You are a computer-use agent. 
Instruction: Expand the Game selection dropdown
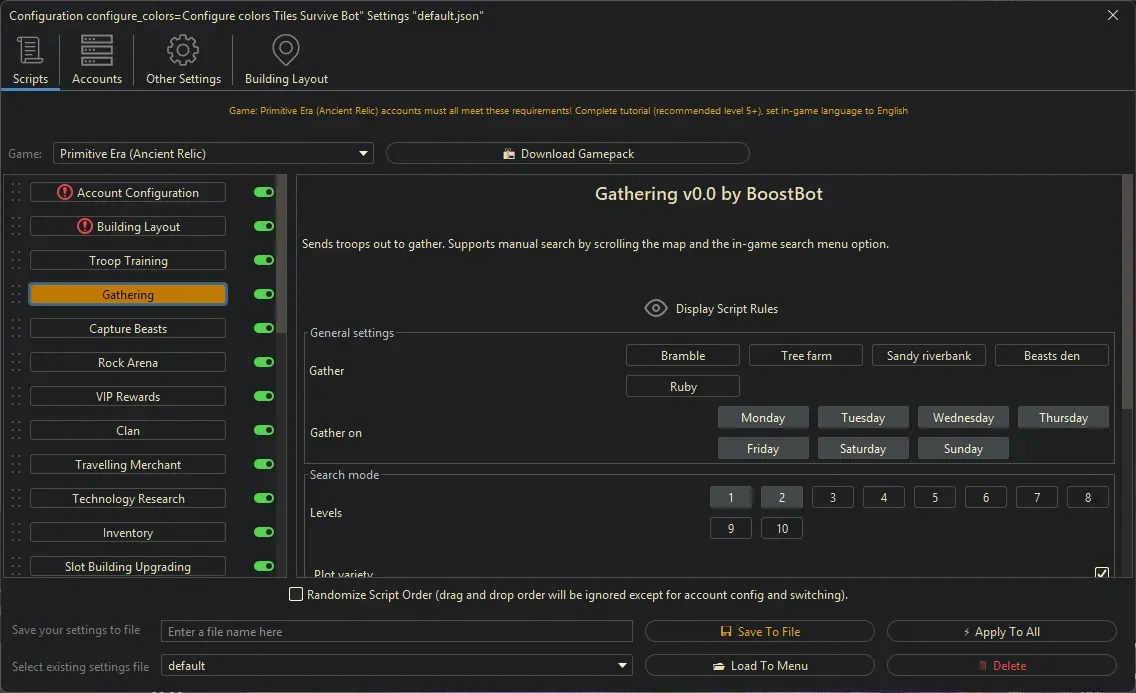click(363, 154)
